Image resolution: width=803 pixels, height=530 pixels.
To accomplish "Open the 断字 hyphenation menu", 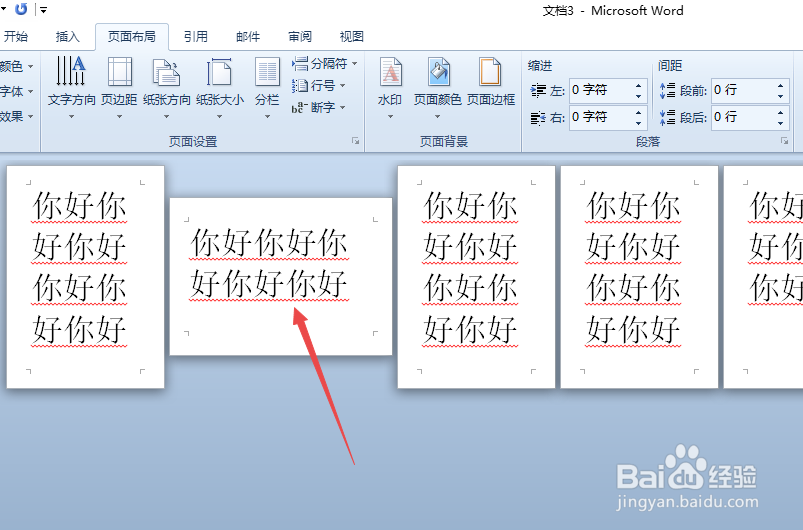I will tap(319, 108).
